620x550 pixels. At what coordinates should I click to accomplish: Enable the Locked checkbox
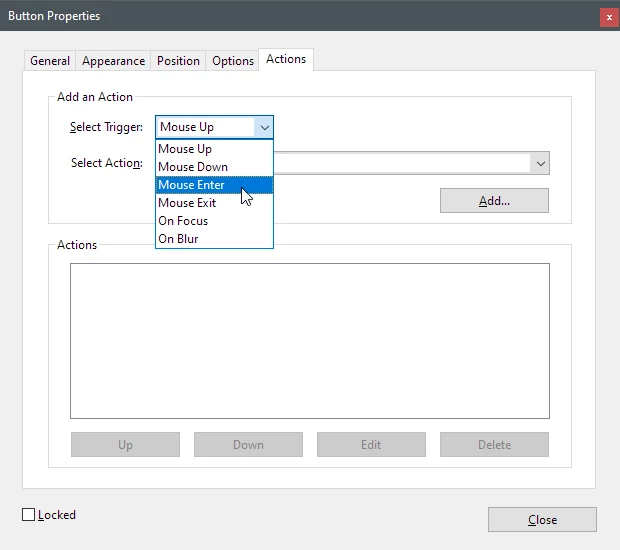(28, 514)
